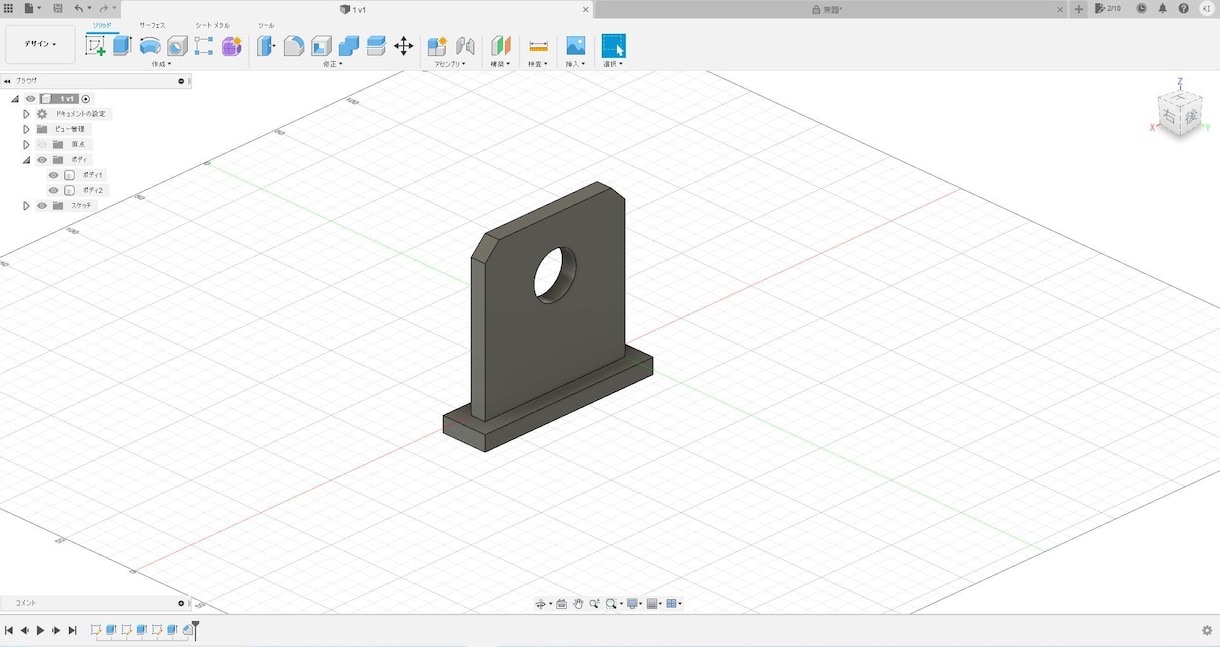
Task: Click the Construct plane icon
Action: 501,46
